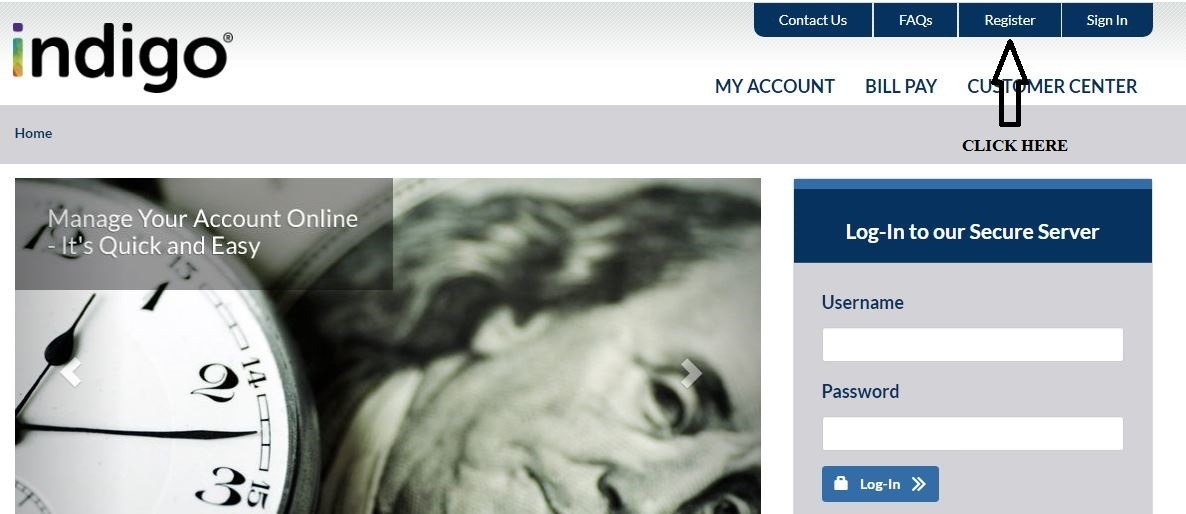Viewport: 1186px width, 514px height.
Task: Click the double chevron on Log-In button
Action: tap(918, 485)
